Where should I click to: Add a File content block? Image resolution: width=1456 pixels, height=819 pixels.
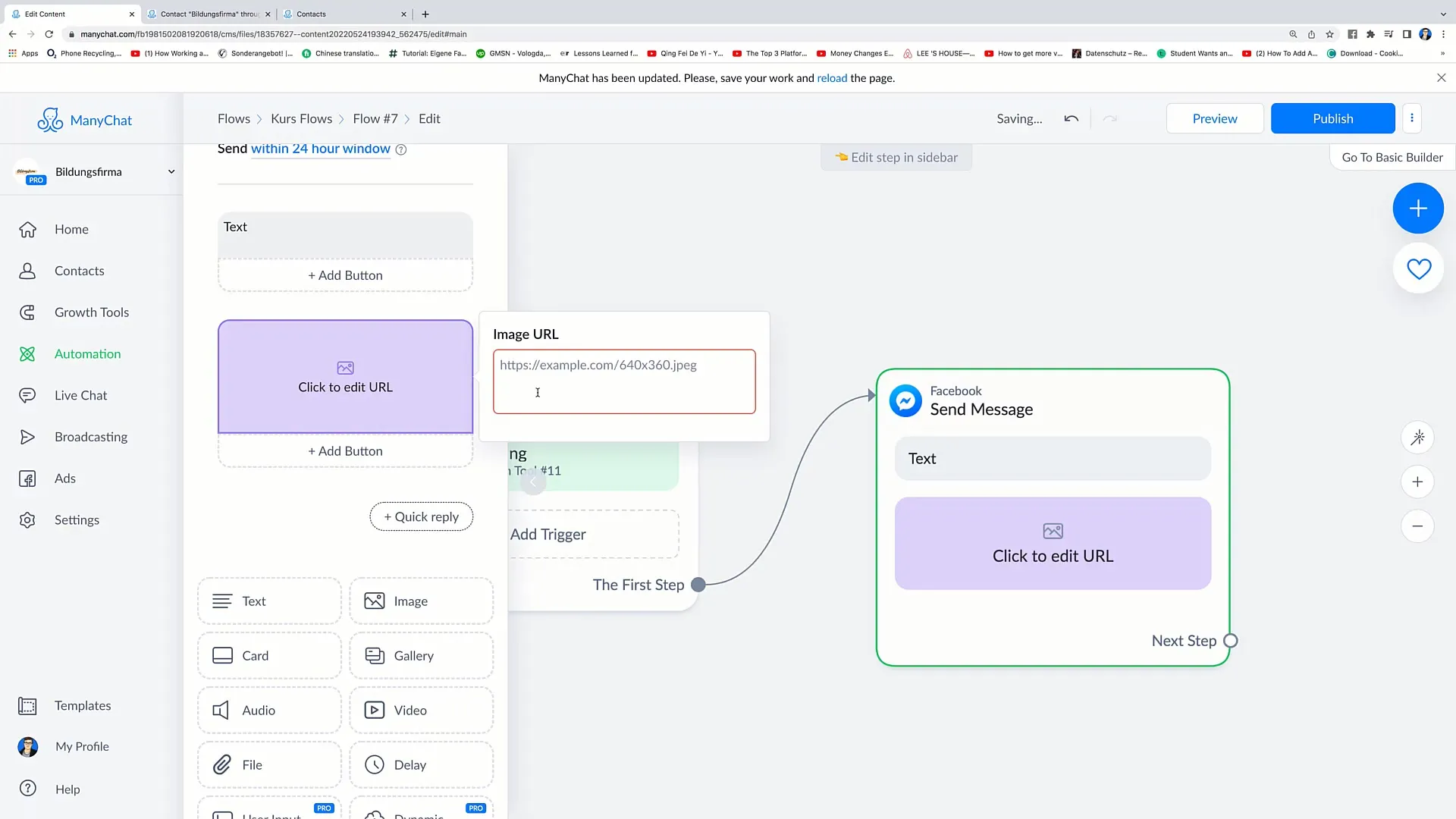pos(269,765)
